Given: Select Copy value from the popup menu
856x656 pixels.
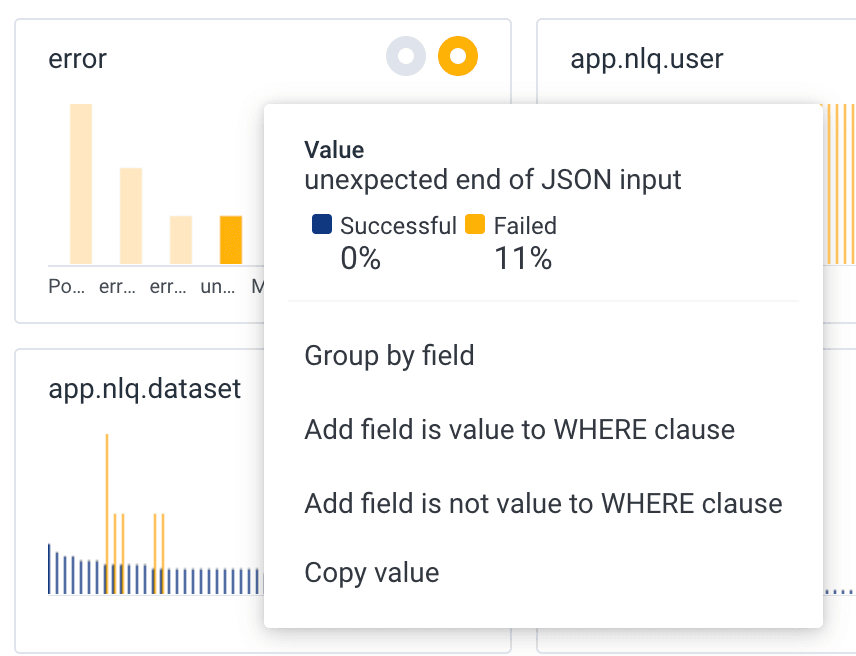Looking at the screenshot, I should 371,573.
